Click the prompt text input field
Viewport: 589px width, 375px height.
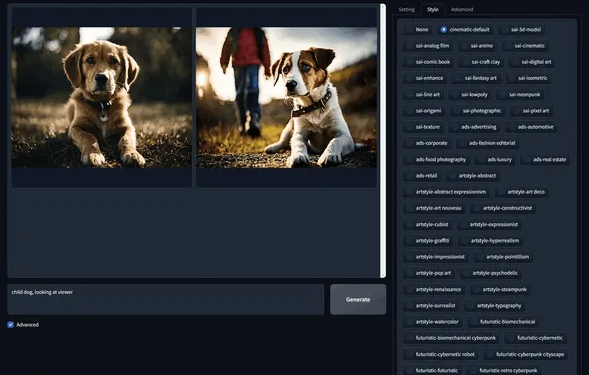(x=166, y=299)
